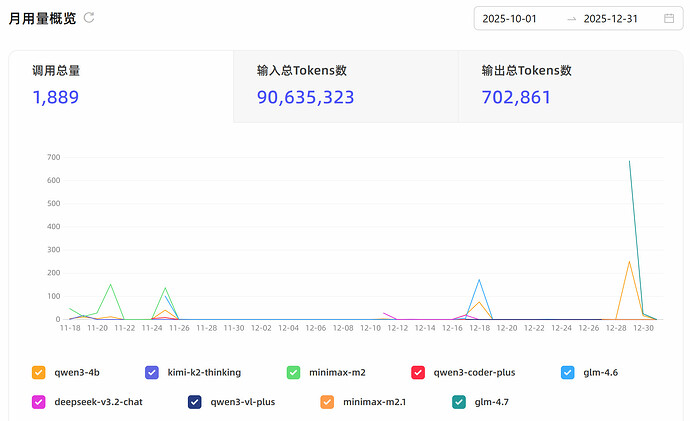Click the x-axis label 12-16
The image size is (690, 421).
tap(452, 328)
